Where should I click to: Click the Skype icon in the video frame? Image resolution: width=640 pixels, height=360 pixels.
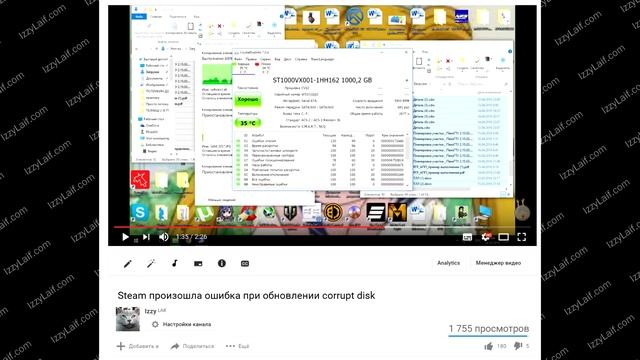click(140, 213)
